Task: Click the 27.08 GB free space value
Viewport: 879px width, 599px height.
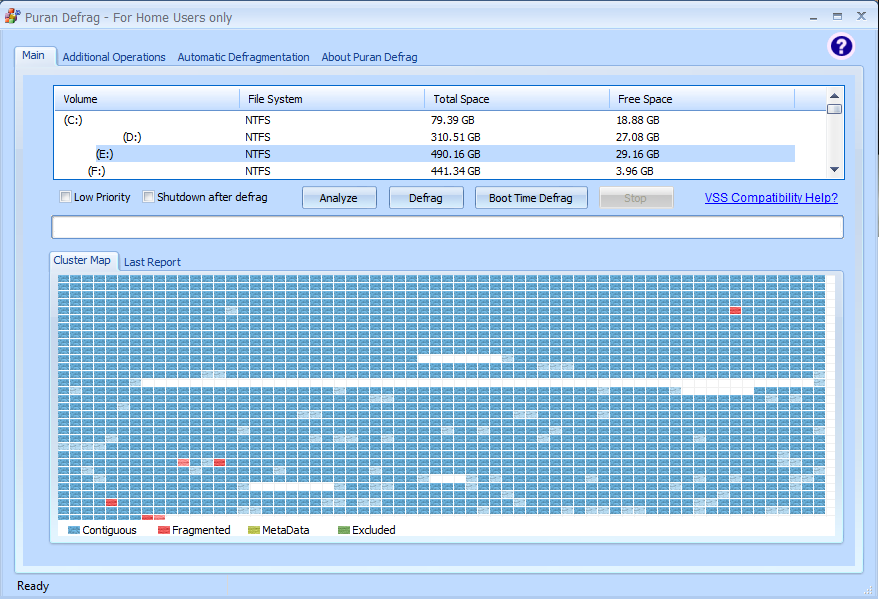Action: pyautogui.click(x=638, y=137)
